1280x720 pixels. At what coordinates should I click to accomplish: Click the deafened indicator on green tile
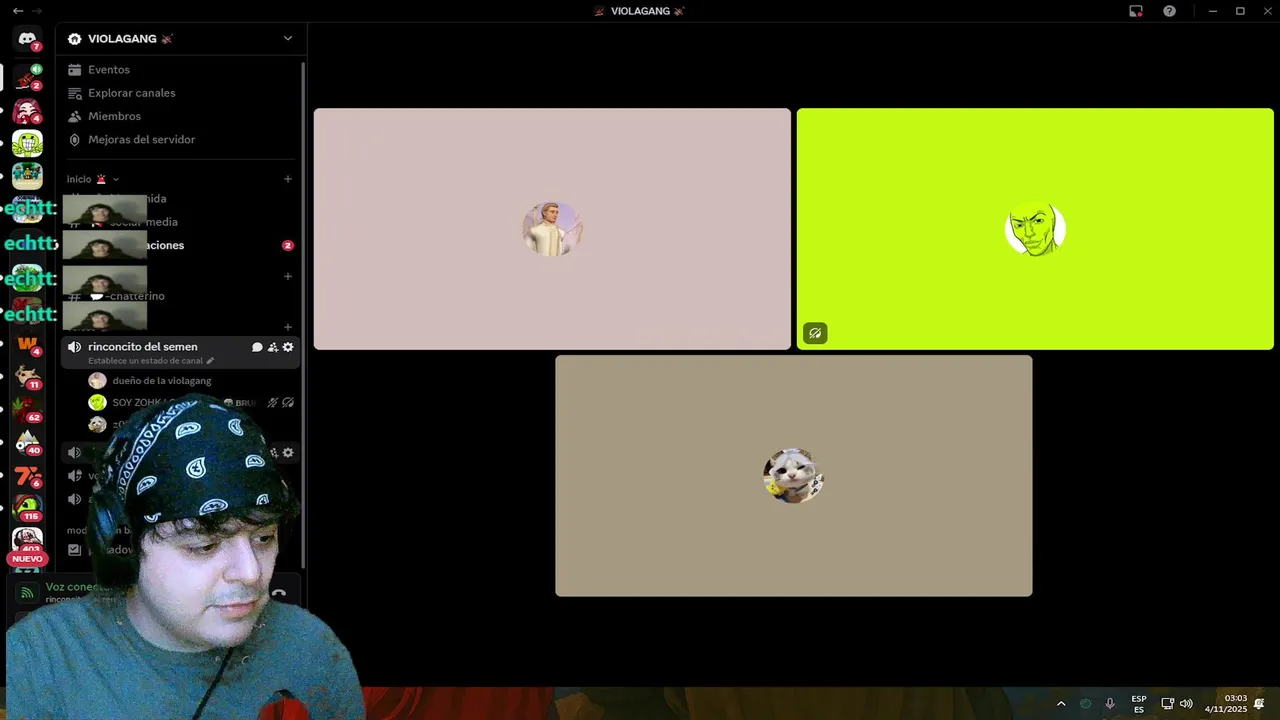click(815, 333)
